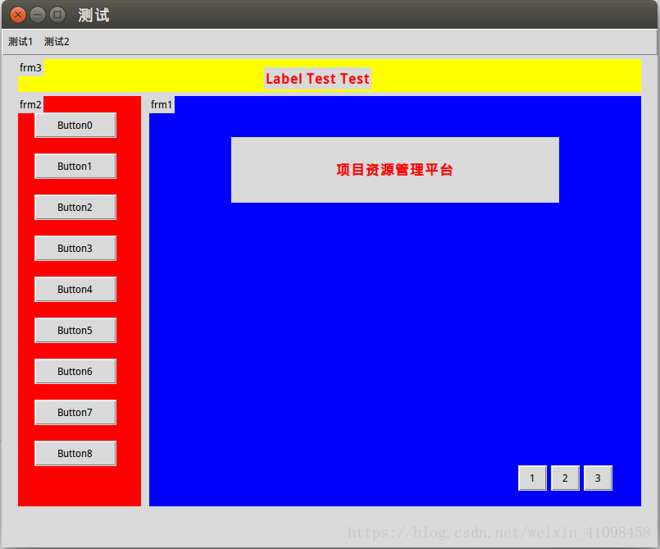This screenshot has height=549, width=660.
Task: Click Button0 in the red frame
Action: pos(75,125)
